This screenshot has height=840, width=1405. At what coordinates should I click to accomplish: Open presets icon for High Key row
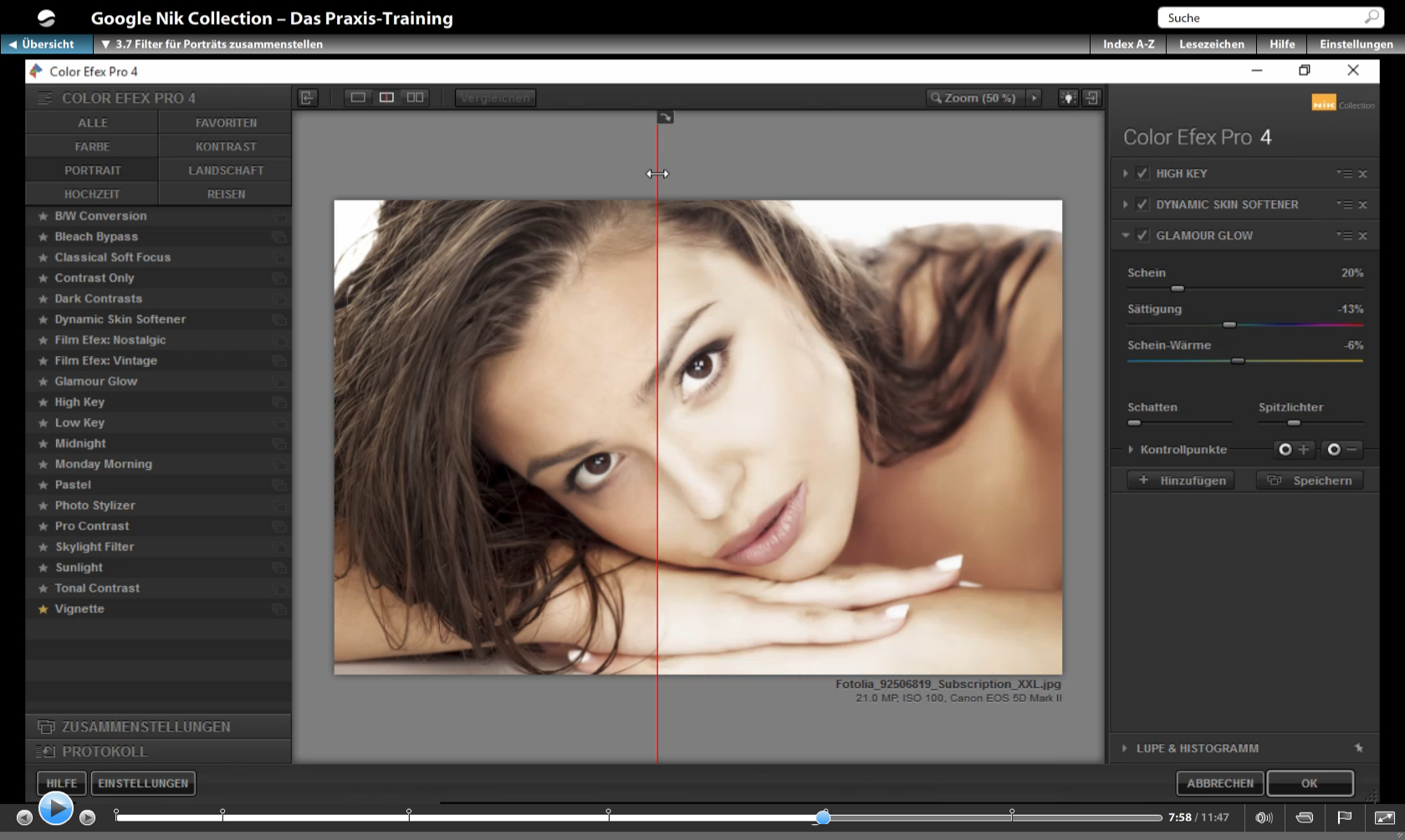278,402
